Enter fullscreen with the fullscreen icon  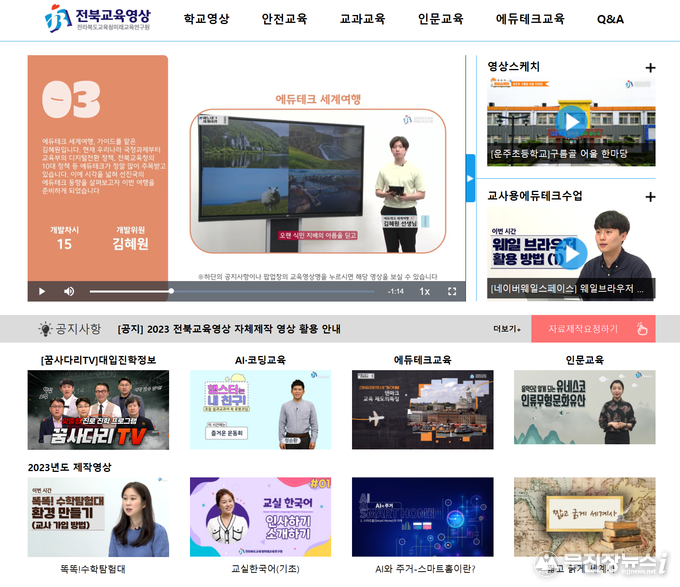coord(452,291)
